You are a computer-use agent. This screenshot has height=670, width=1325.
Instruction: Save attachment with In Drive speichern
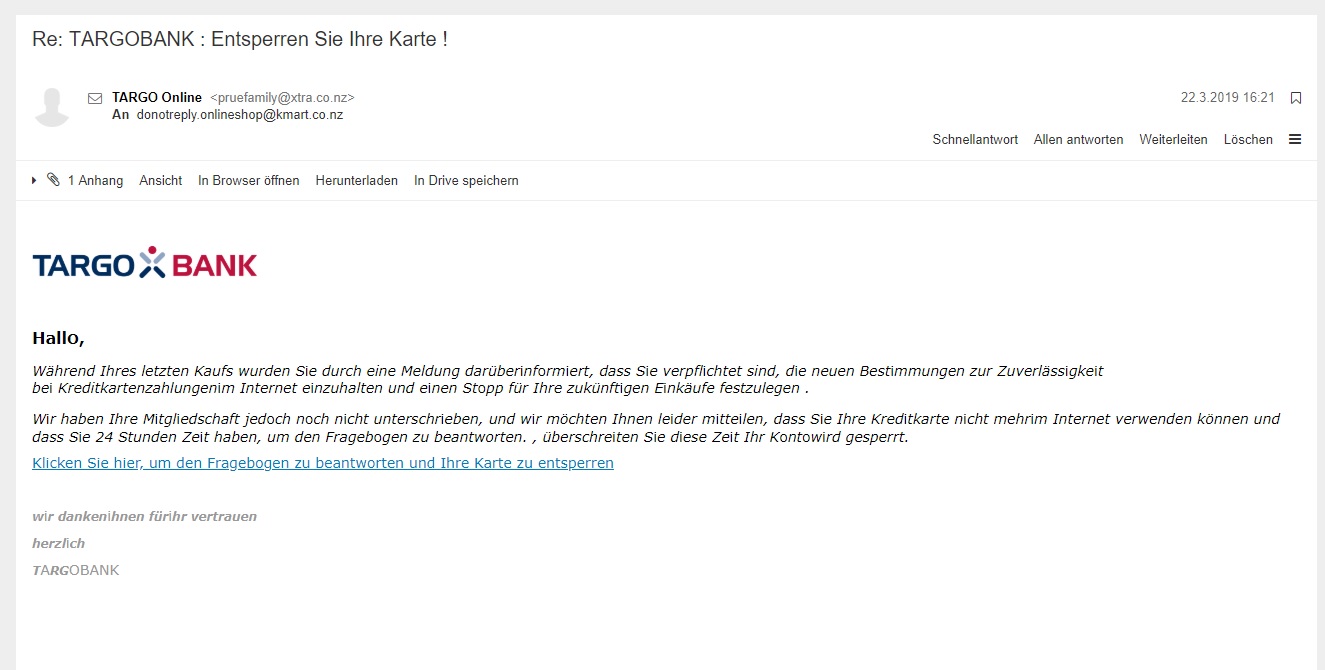coord(466,181)
